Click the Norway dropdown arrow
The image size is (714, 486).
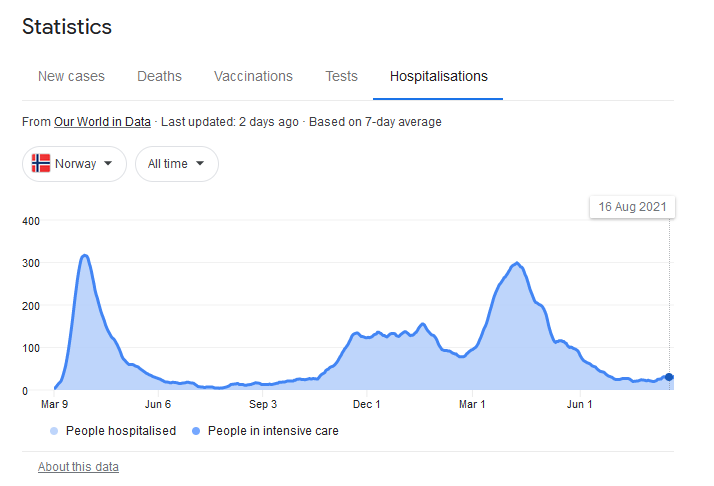point(108,164)
